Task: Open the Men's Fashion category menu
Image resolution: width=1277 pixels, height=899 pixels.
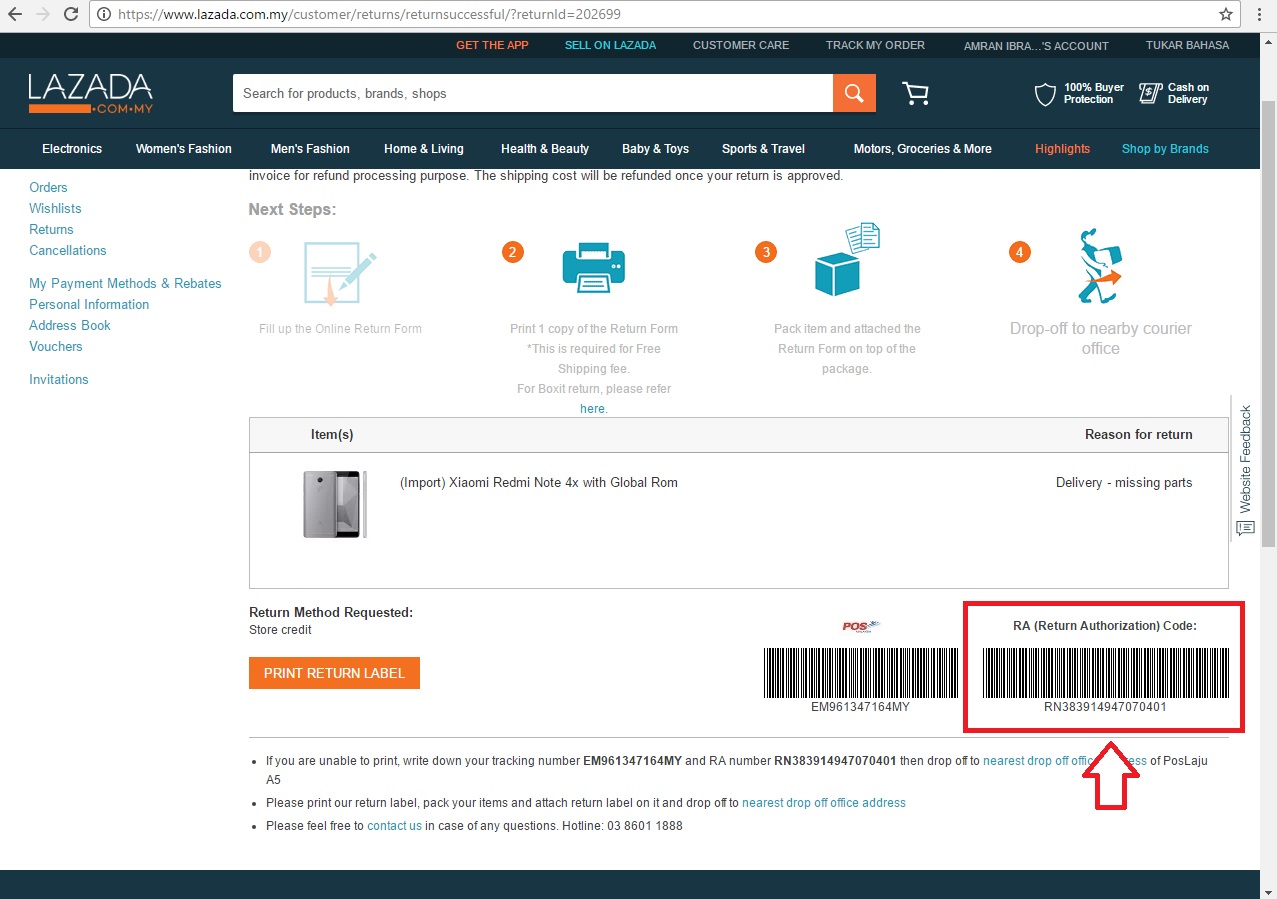Action: point(310,149)
